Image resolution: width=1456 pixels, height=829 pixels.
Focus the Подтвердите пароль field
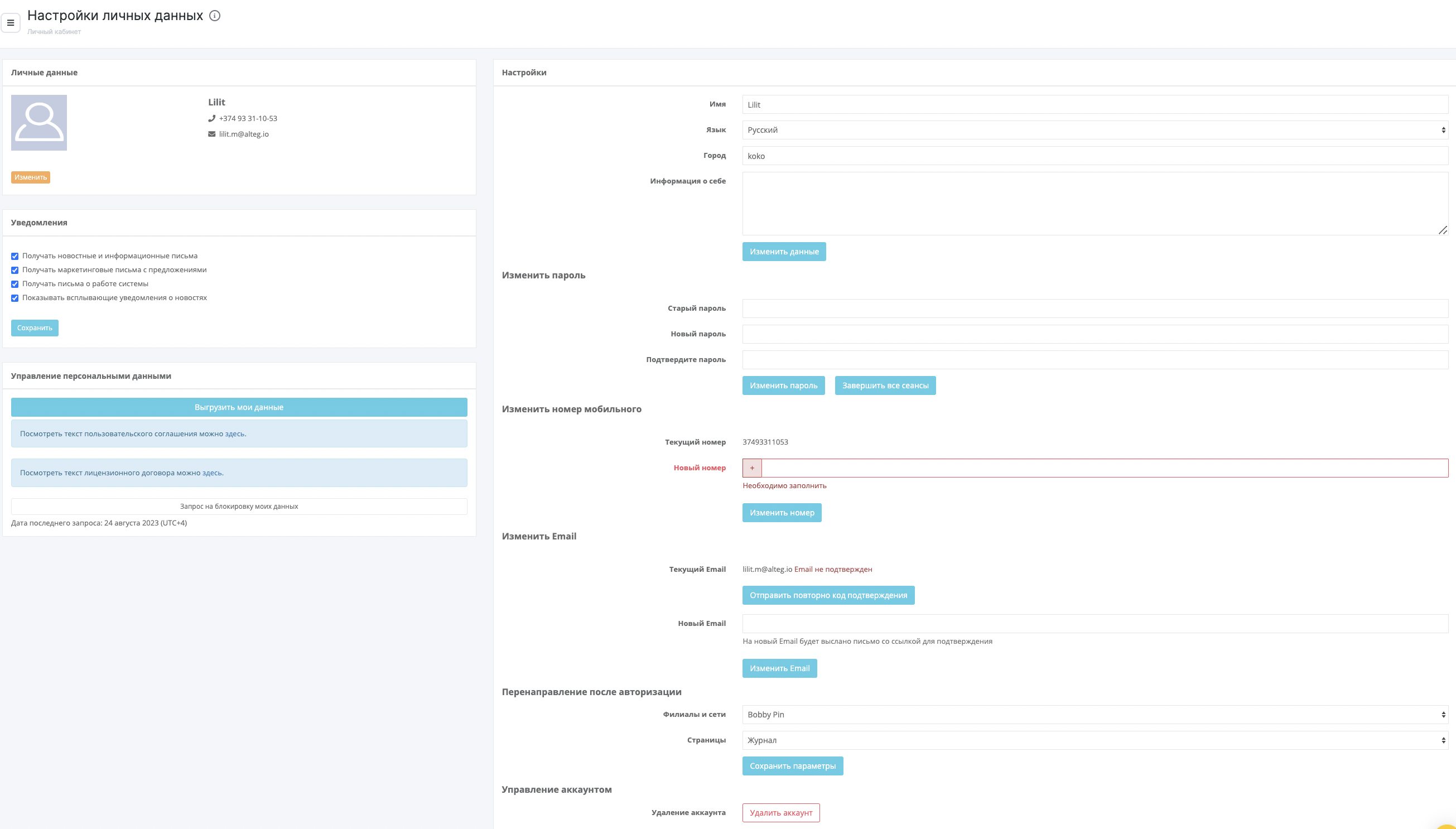1095,360
